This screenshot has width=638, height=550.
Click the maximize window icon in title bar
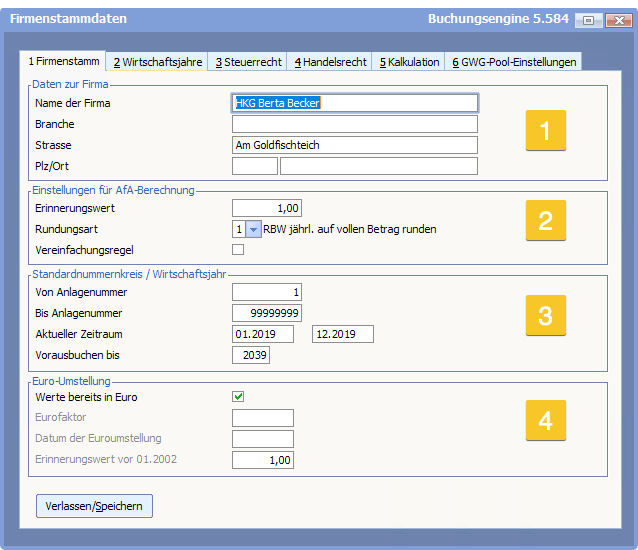point(590,19)
